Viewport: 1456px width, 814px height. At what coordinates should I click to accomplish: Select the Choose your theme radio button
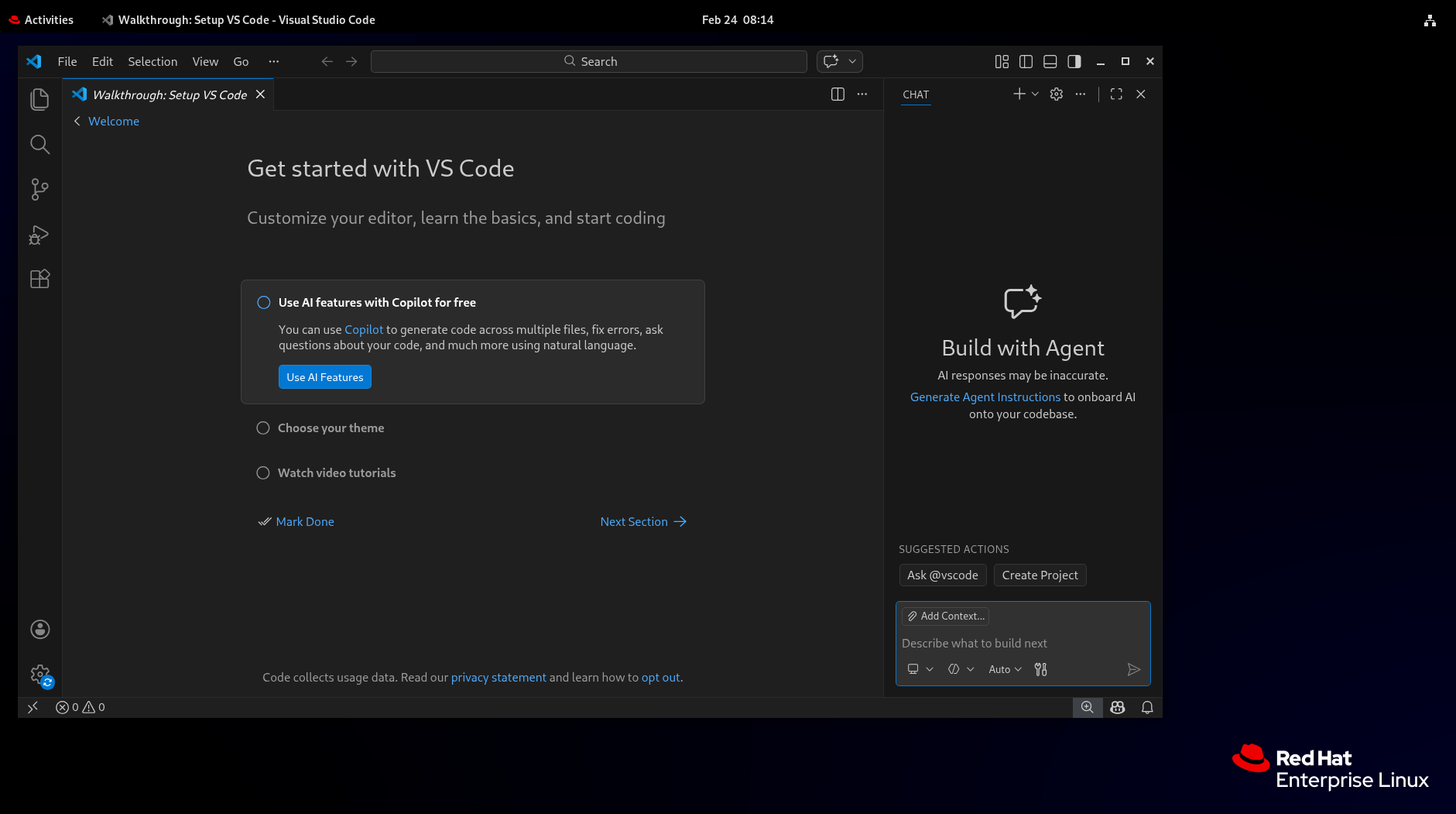pos(262,428)
